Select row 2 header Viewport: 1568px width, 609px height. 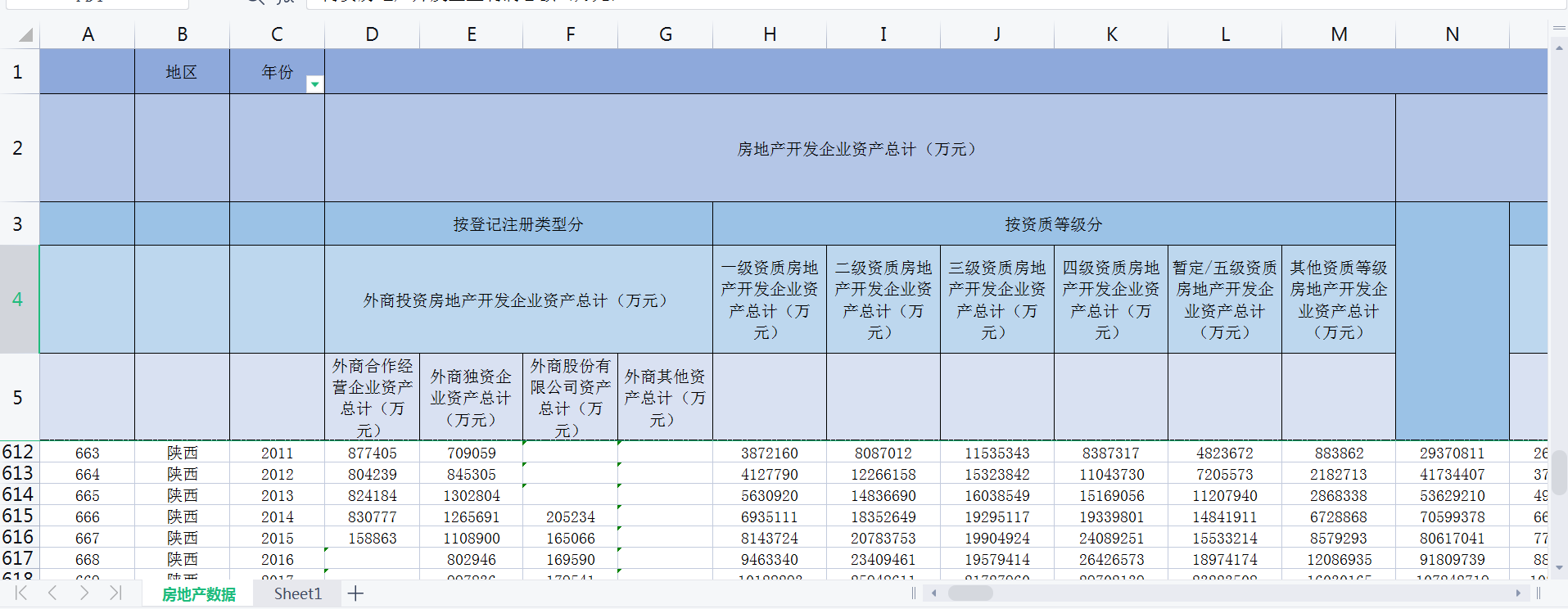[18, 148]
